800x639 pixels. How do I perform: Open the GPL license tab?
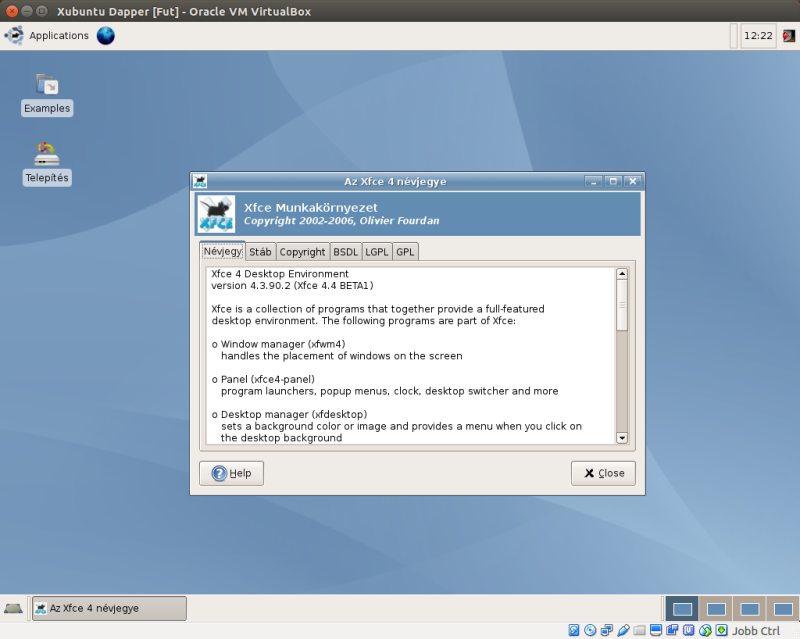pos(405,252)
